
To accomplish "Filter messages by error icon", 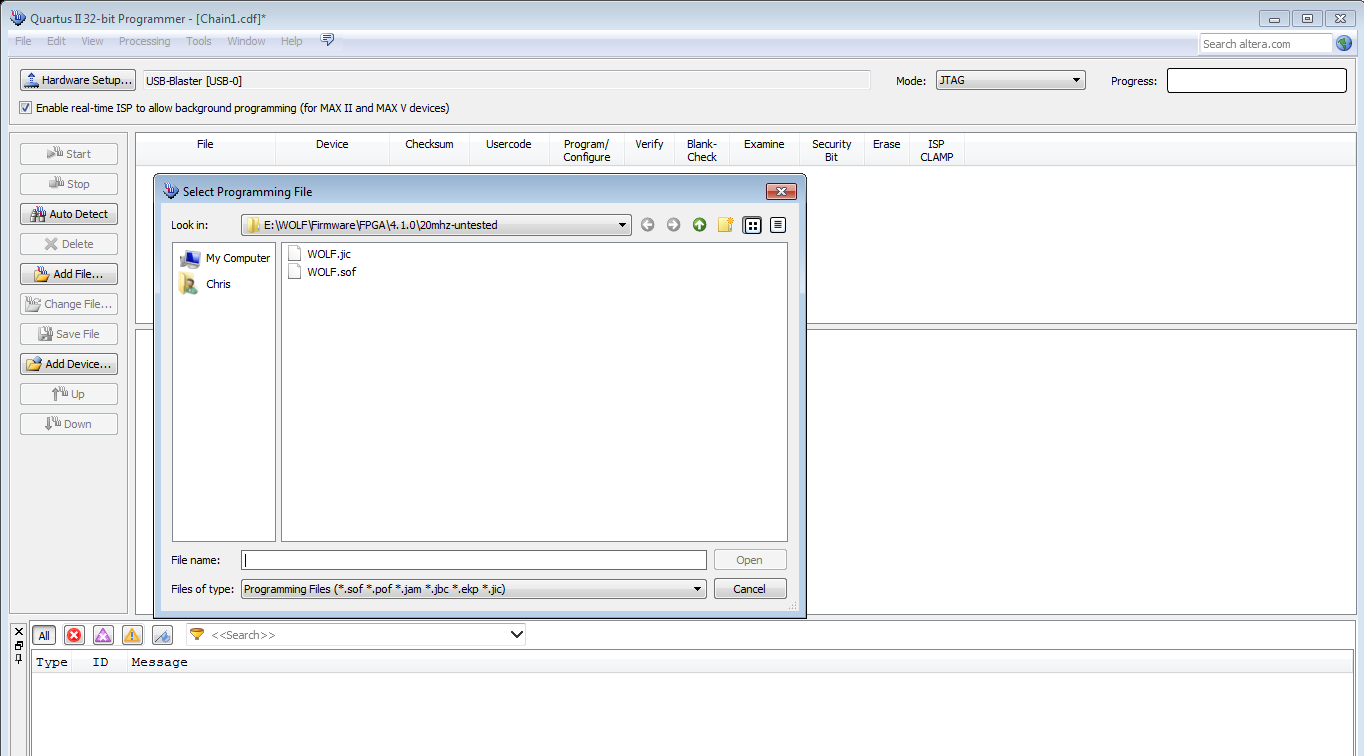I will (x=74, y=635).
